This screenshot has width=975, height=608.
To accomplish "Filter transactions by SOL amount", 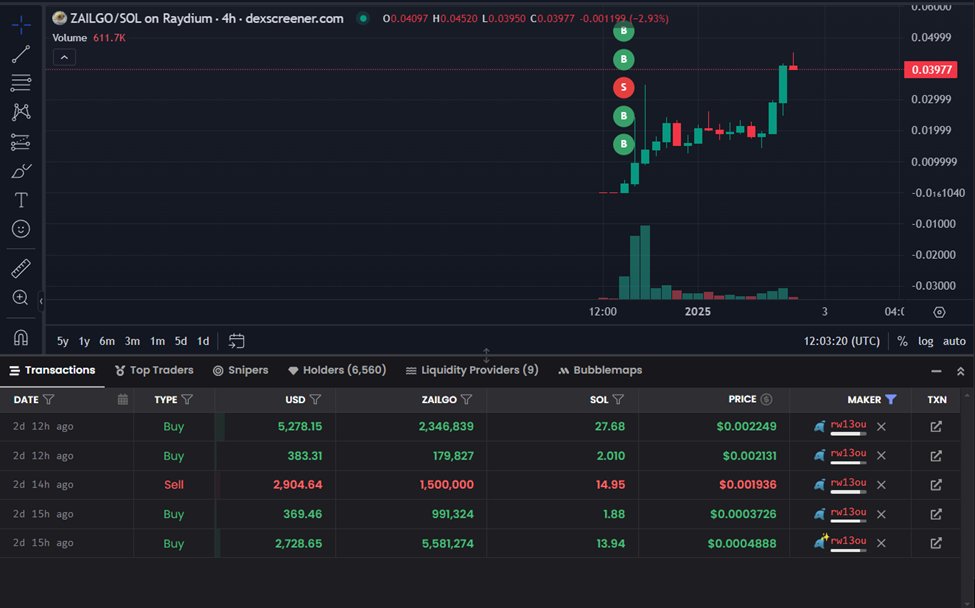I will tap(618, 399).
